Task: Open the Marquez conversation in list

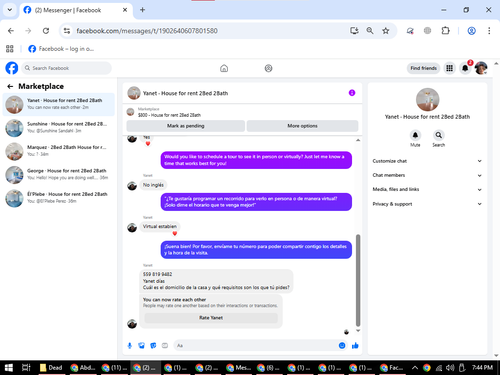Action: (59, 151)
